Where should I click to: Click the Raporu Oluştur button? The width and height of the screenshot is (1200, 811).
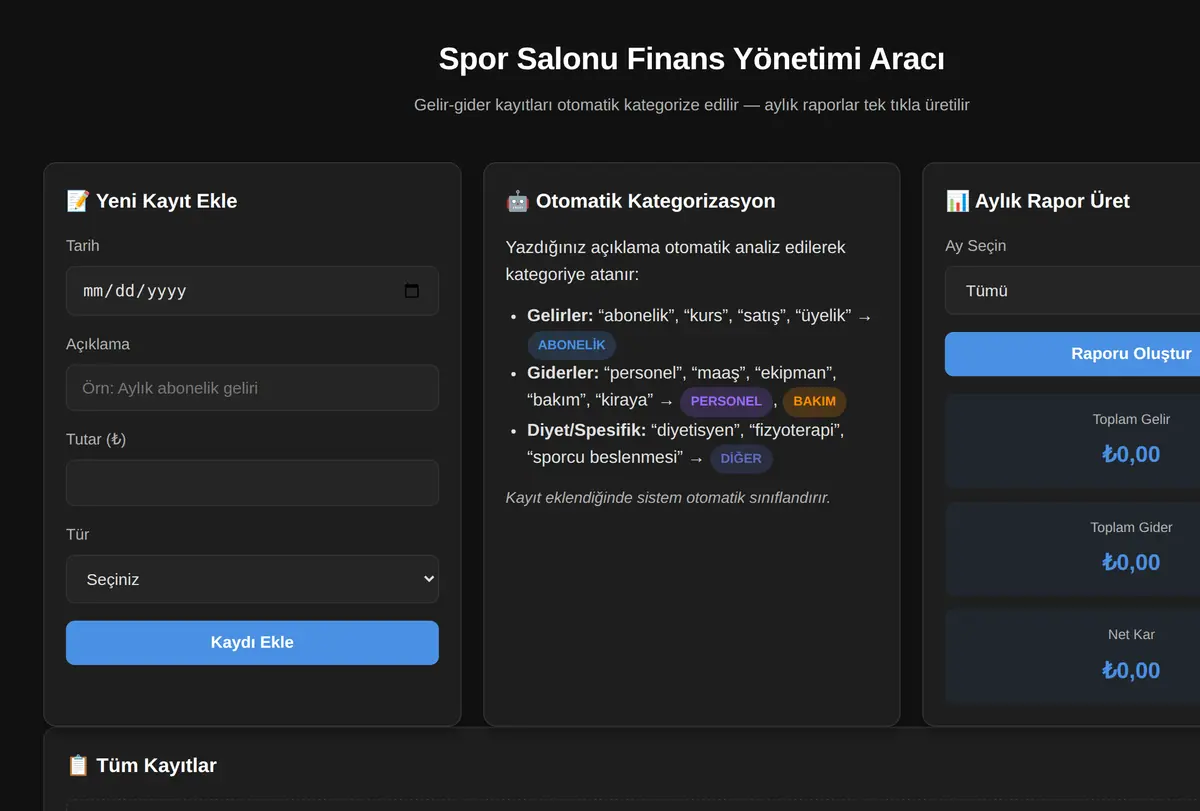click(1072, 354)
